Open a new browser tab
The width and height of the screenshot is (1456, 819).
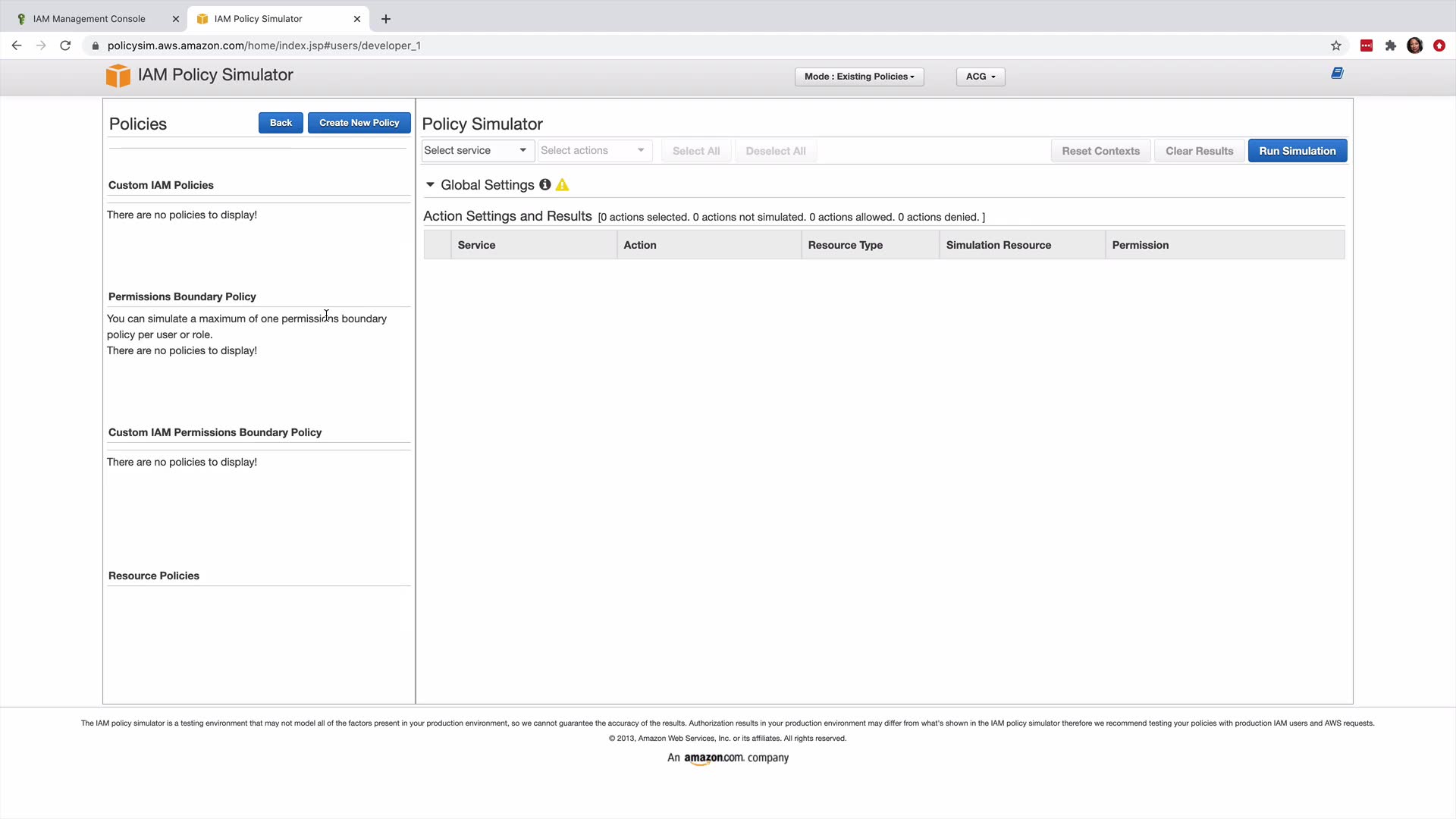386,19
